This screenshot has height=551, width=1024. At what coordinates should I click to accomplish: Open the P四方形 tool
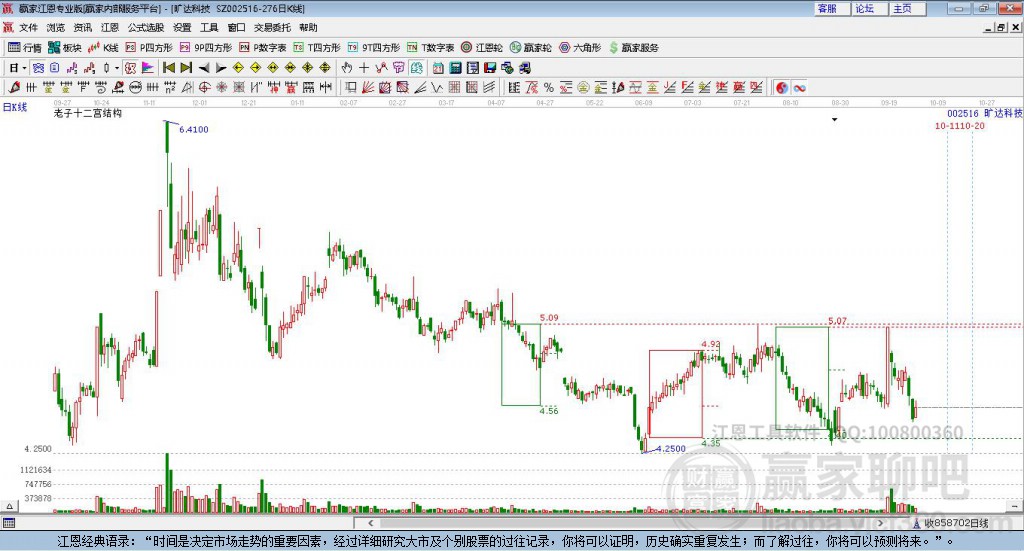pyautogui.click(x=149, y=48)
